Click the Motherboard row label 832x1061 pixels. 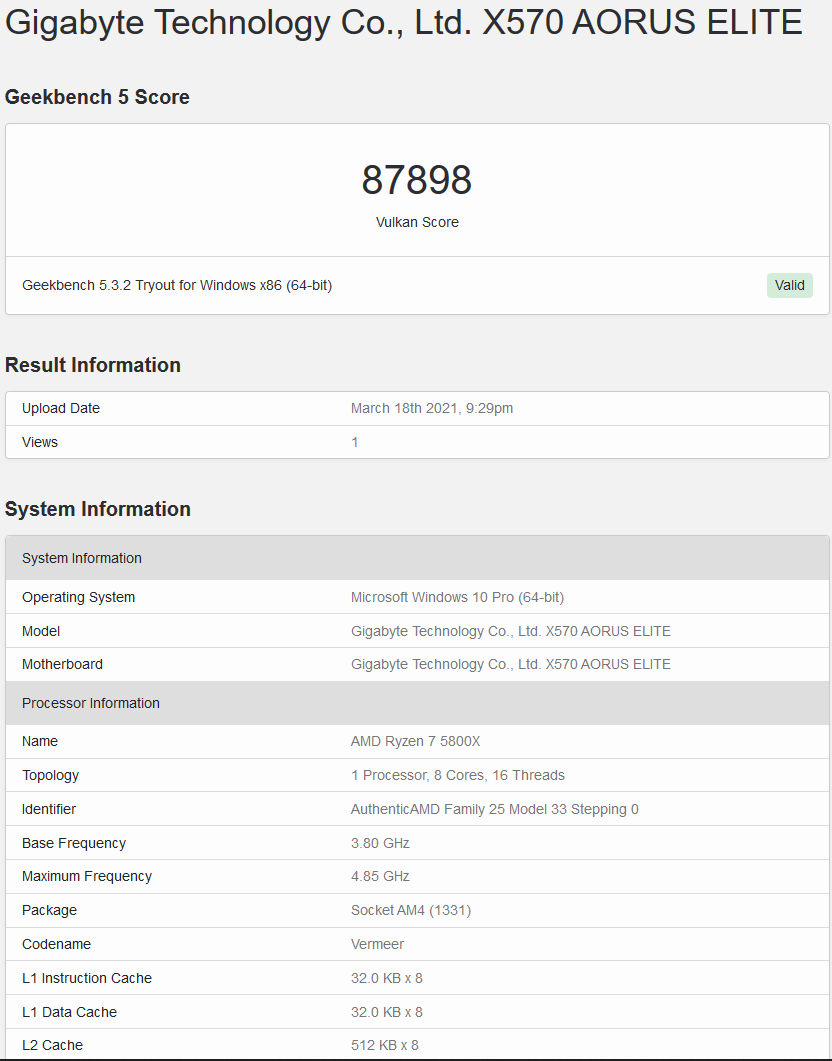pyautogui.click(x=62, y=664)
